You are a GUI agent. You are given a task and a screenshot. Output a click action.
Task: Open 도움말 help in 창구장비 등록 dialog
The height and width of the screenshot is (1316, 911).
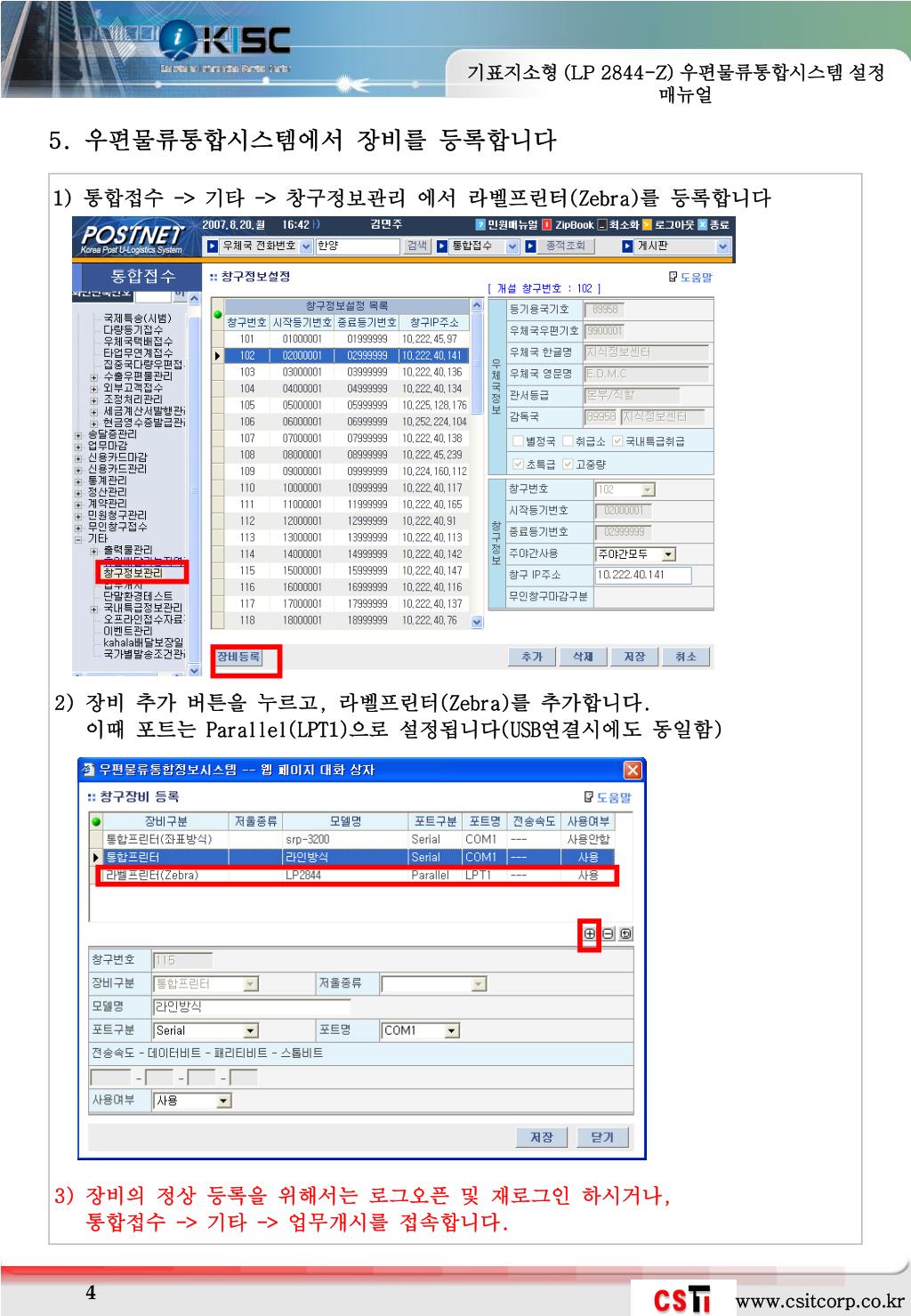[x=608, y=797]
